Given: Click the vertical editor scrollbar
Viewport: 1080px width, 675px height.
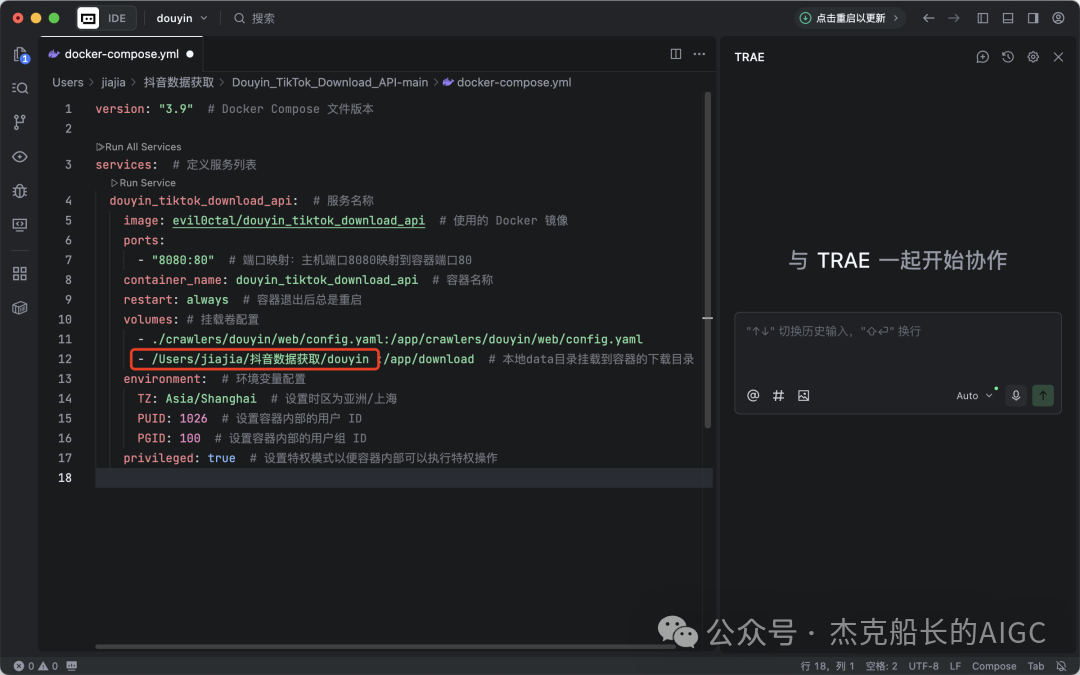Looking at the screenshot, I should [x=707, y=260].
